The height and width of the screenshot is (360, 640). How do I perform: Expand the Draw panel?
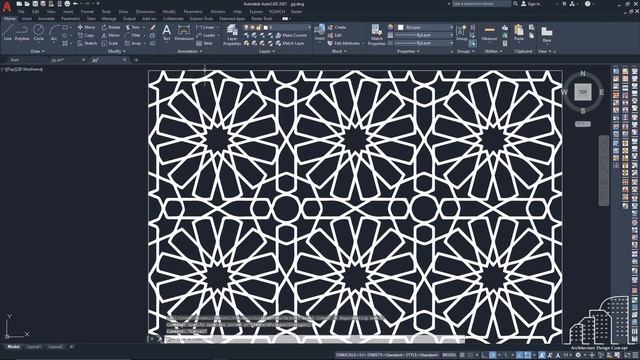(x=38, y=51)
